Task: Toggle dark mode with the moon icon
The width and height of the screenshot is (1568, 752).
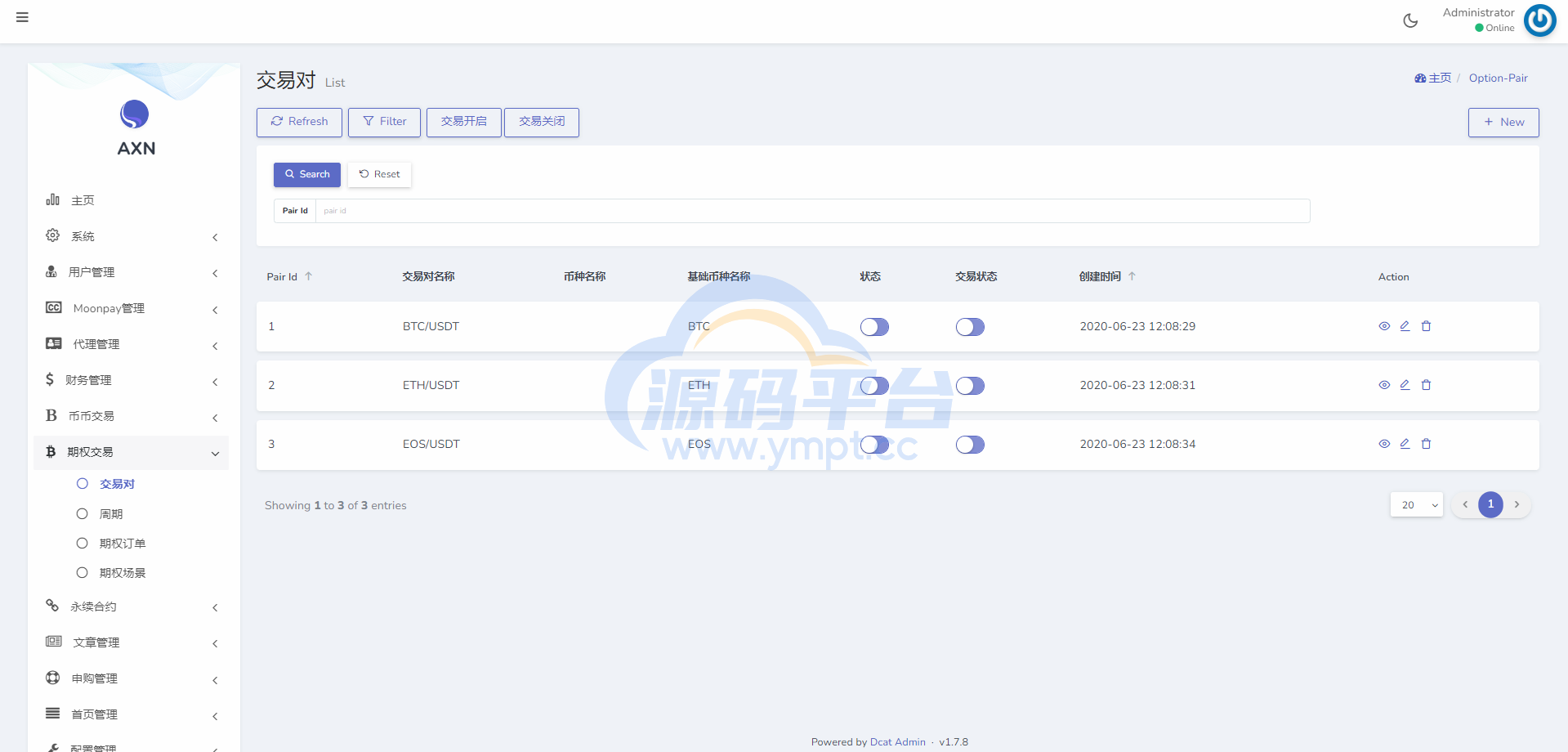Action: [1410, 20]
